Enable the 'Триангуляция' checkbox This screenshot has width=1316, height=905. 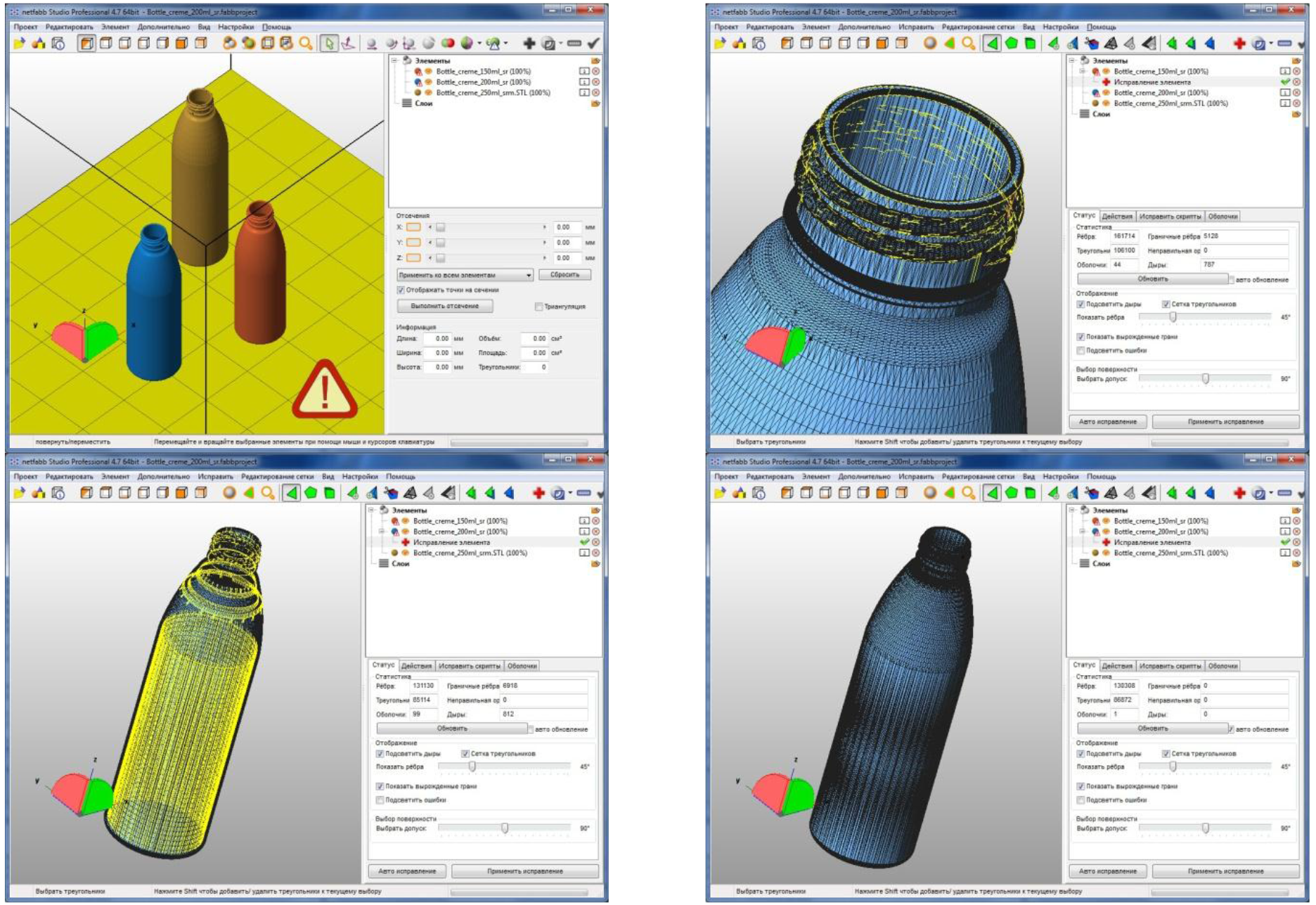pyautogui.click(x=538, y=307)
